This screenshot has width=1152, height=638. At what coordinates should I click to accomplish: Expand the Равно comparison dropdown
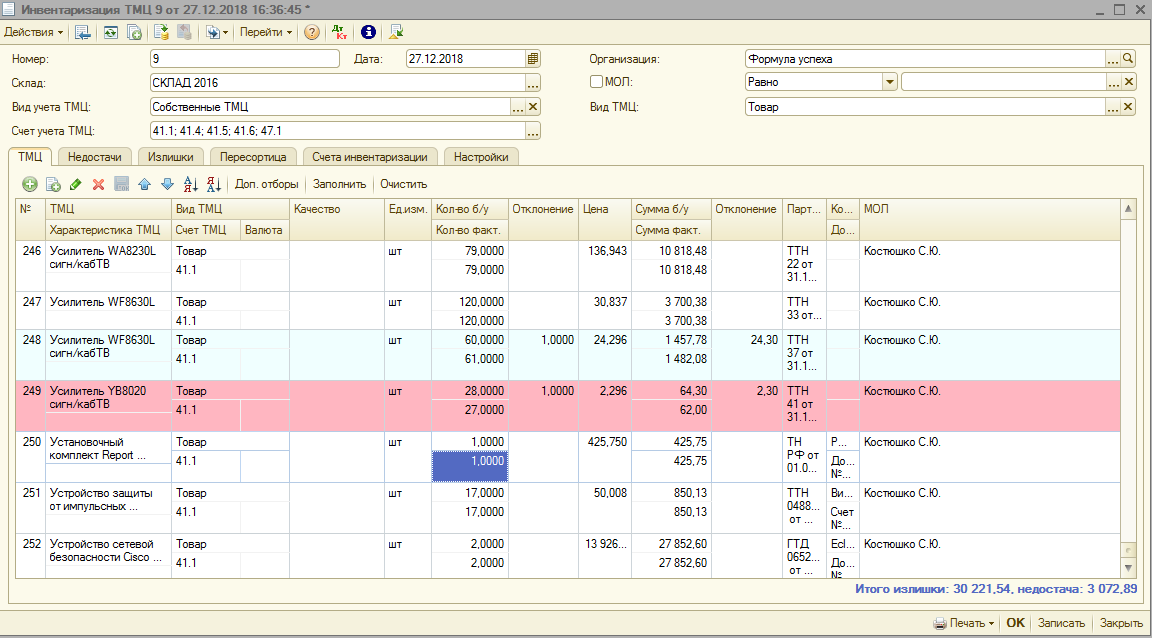[x=889, y=82]
